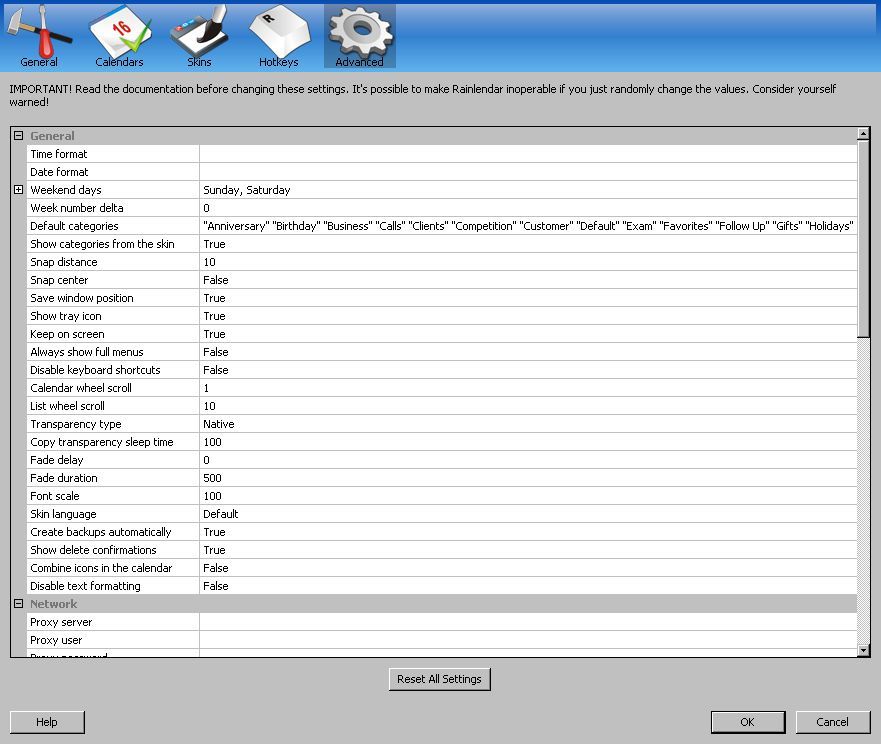Screen dimensions: 881x744
Task: Open the General settings hammer icon
Action: click(x=39, y=35)
